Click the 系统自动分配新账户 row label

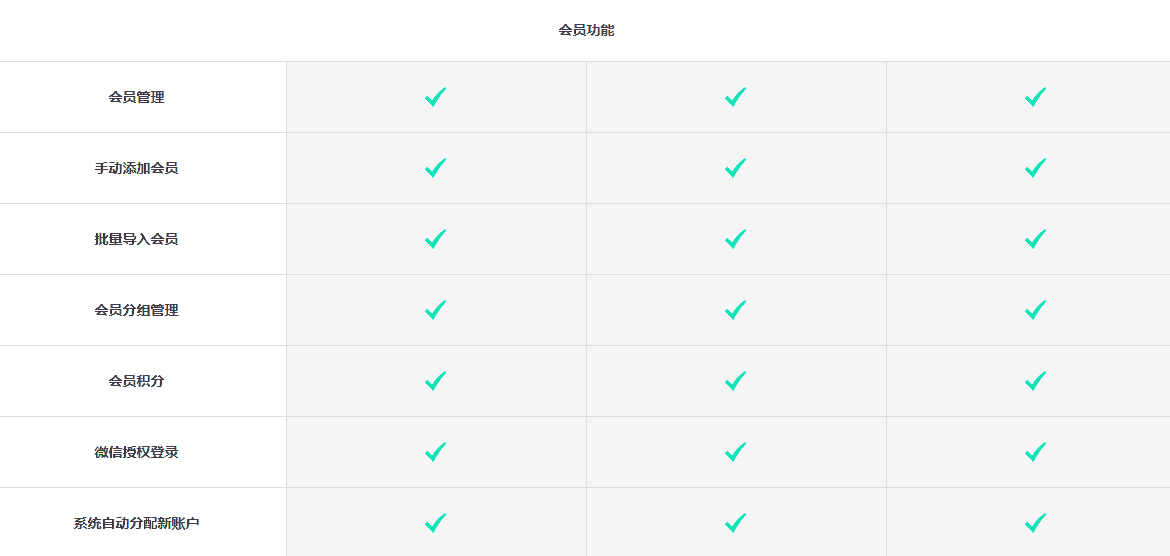pos(137,523)
